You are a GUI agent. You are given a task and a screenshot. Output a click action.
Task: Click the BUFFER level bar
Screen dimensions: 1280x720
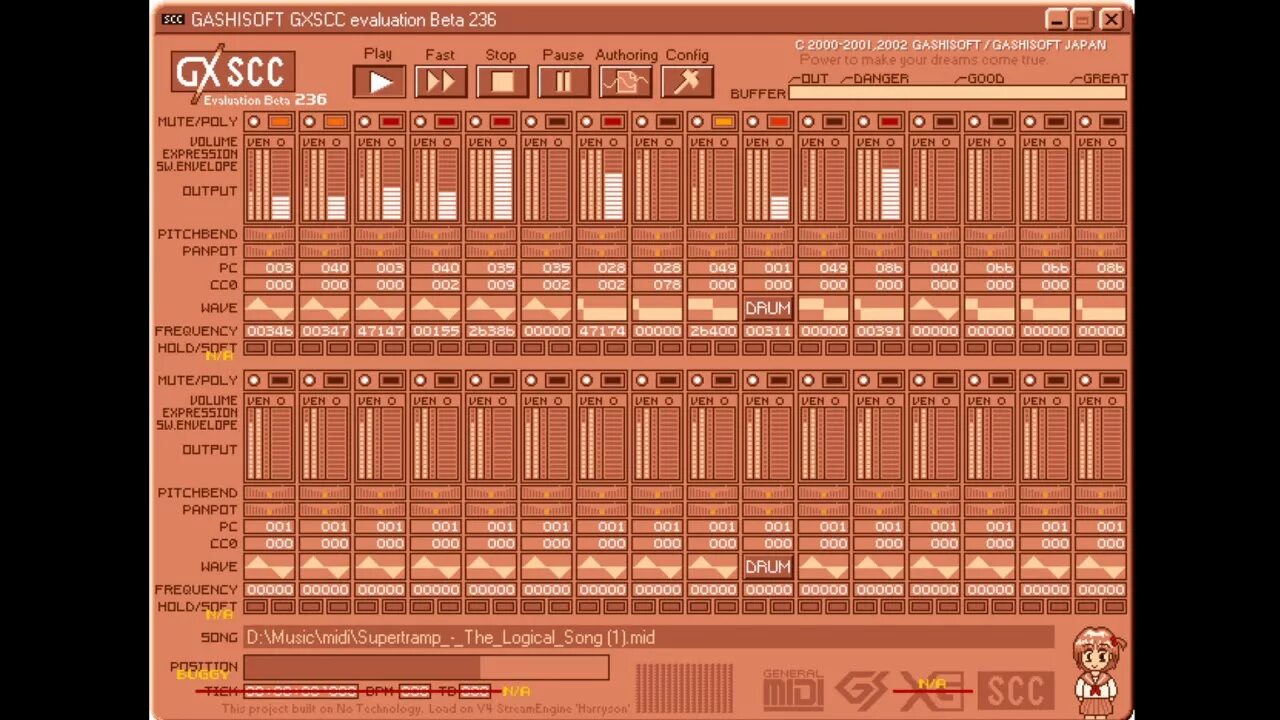tap(957, 93)
